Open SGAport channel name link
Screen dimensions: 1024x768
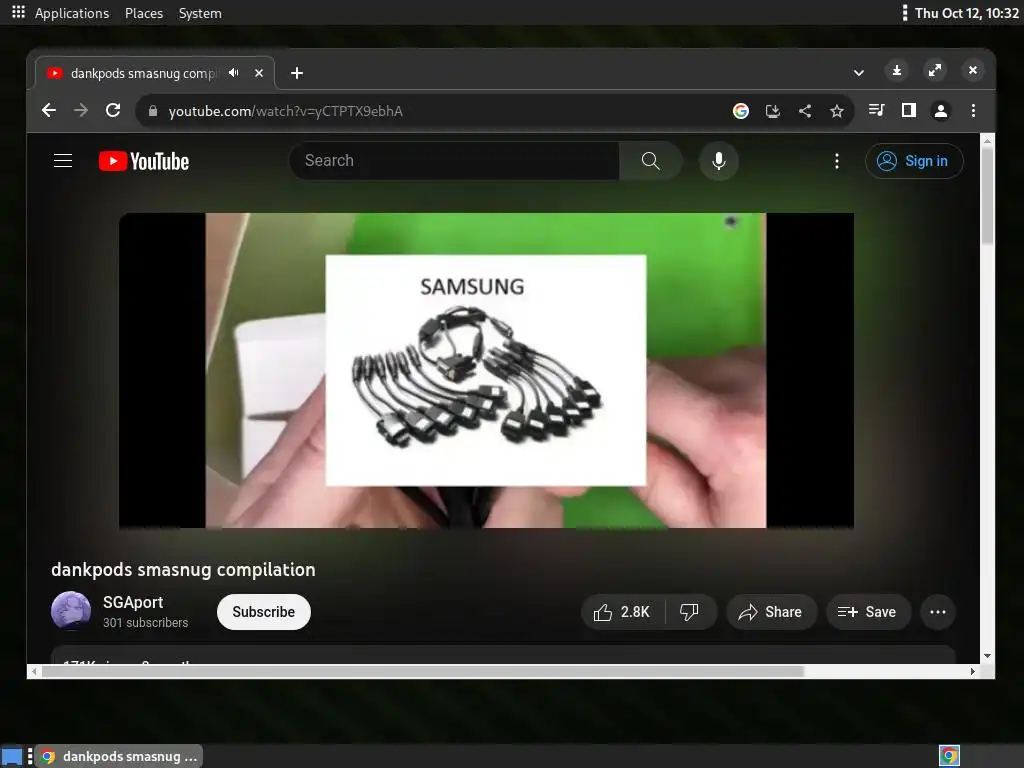133,602
